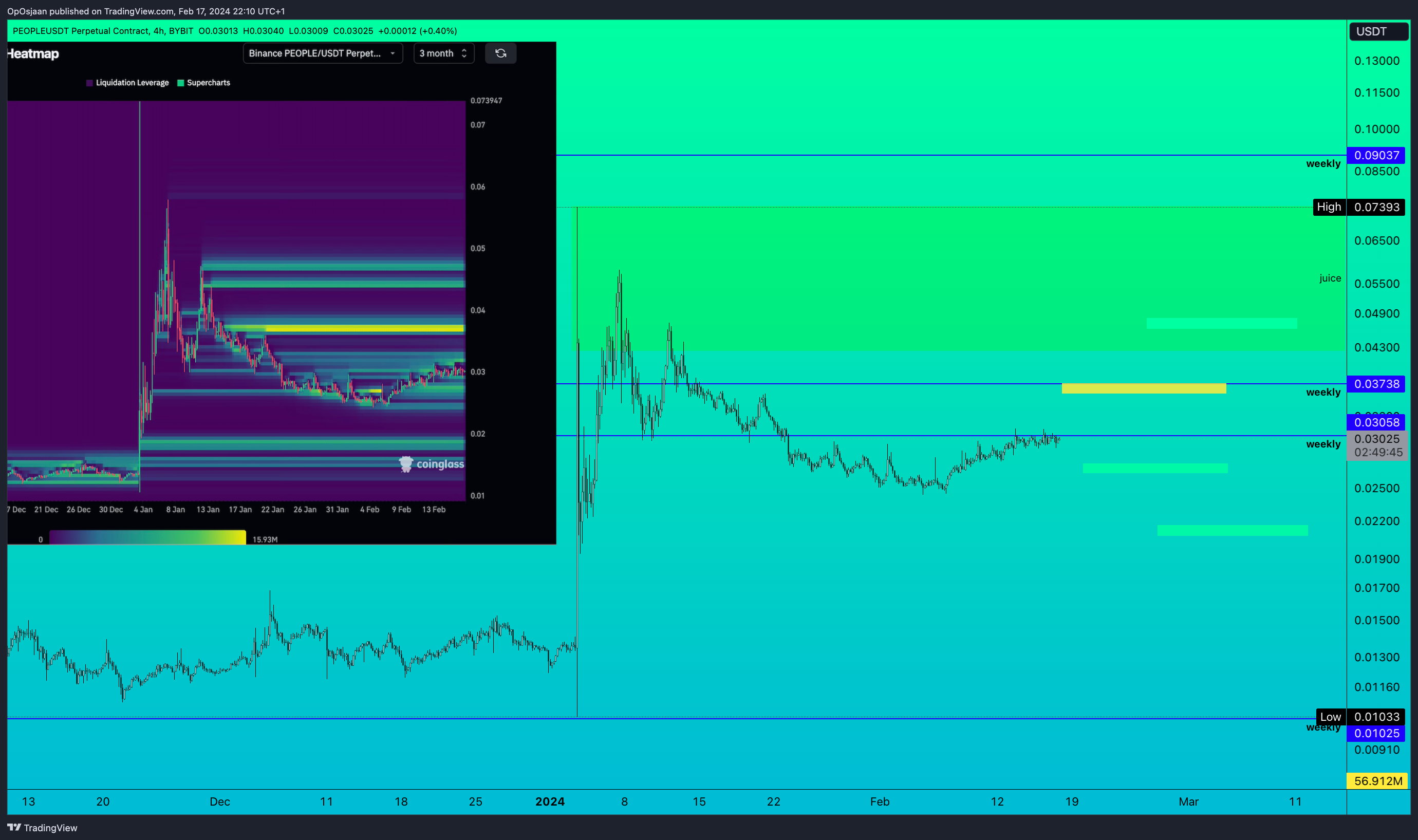Screen dimensions: 1418x840
Task: Click the 13 Feb heatmap date label
Action: pos(434,510)
